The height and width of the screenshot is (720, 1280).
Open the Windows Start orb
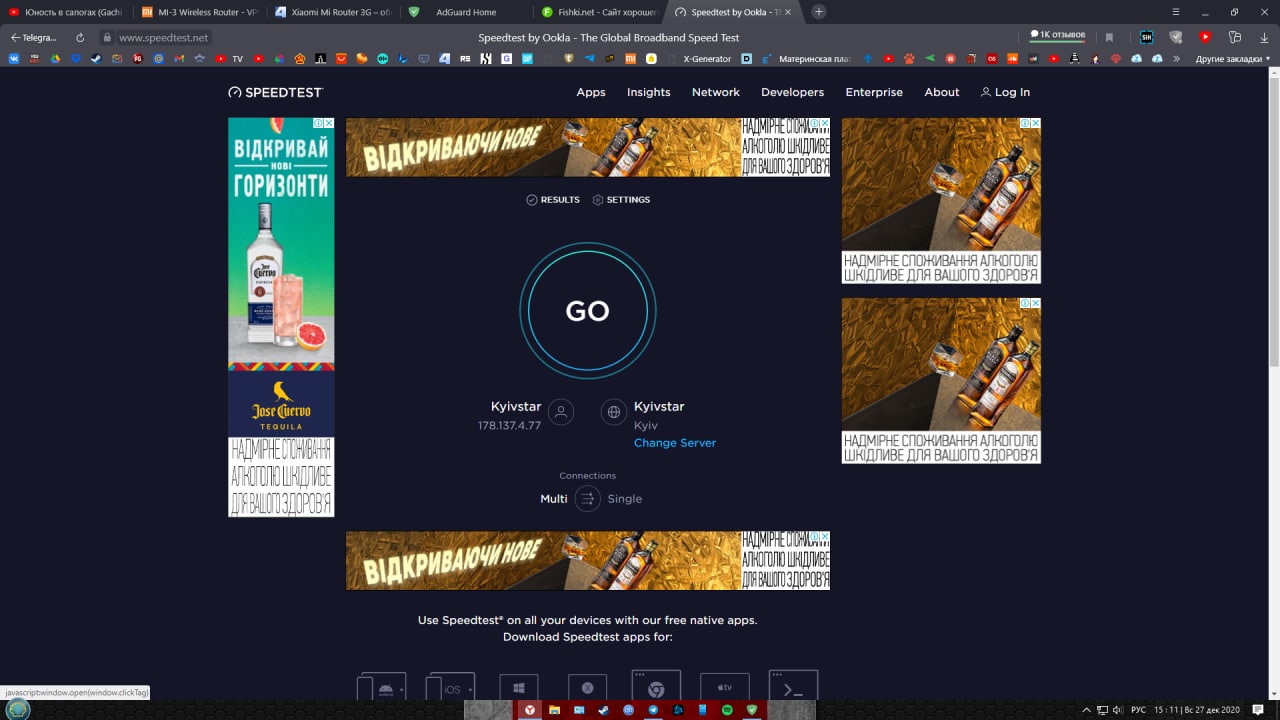tap(18, 709)
